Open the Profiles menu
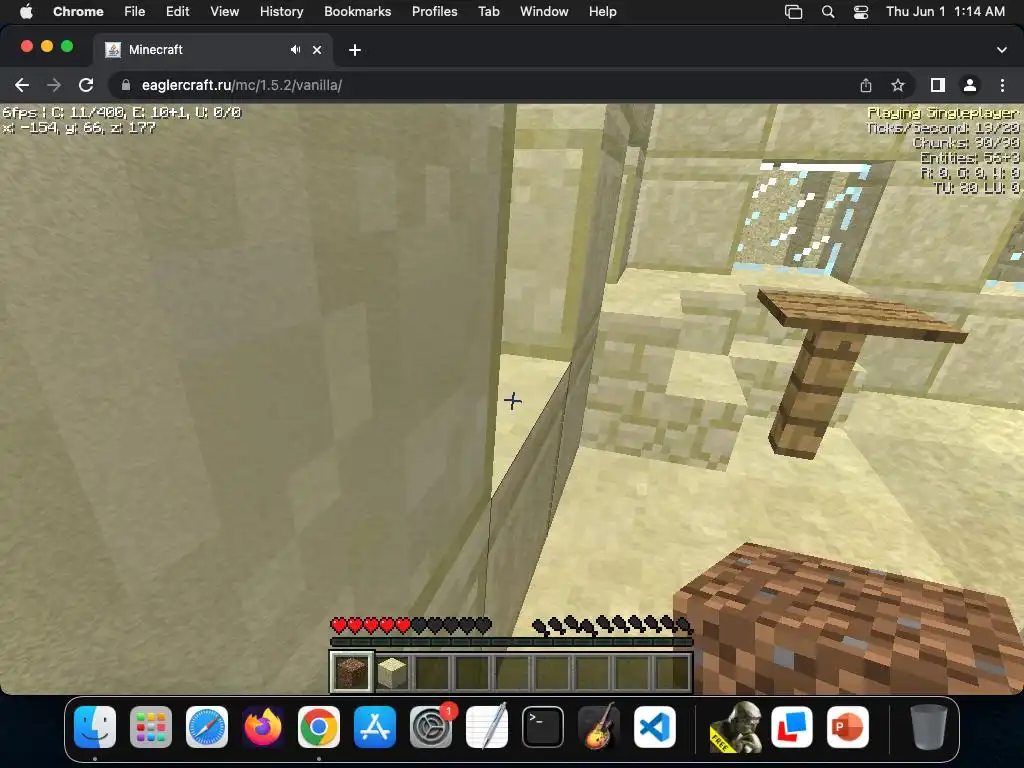Screen dimensions: 1024x768 (x=434, y=11)
